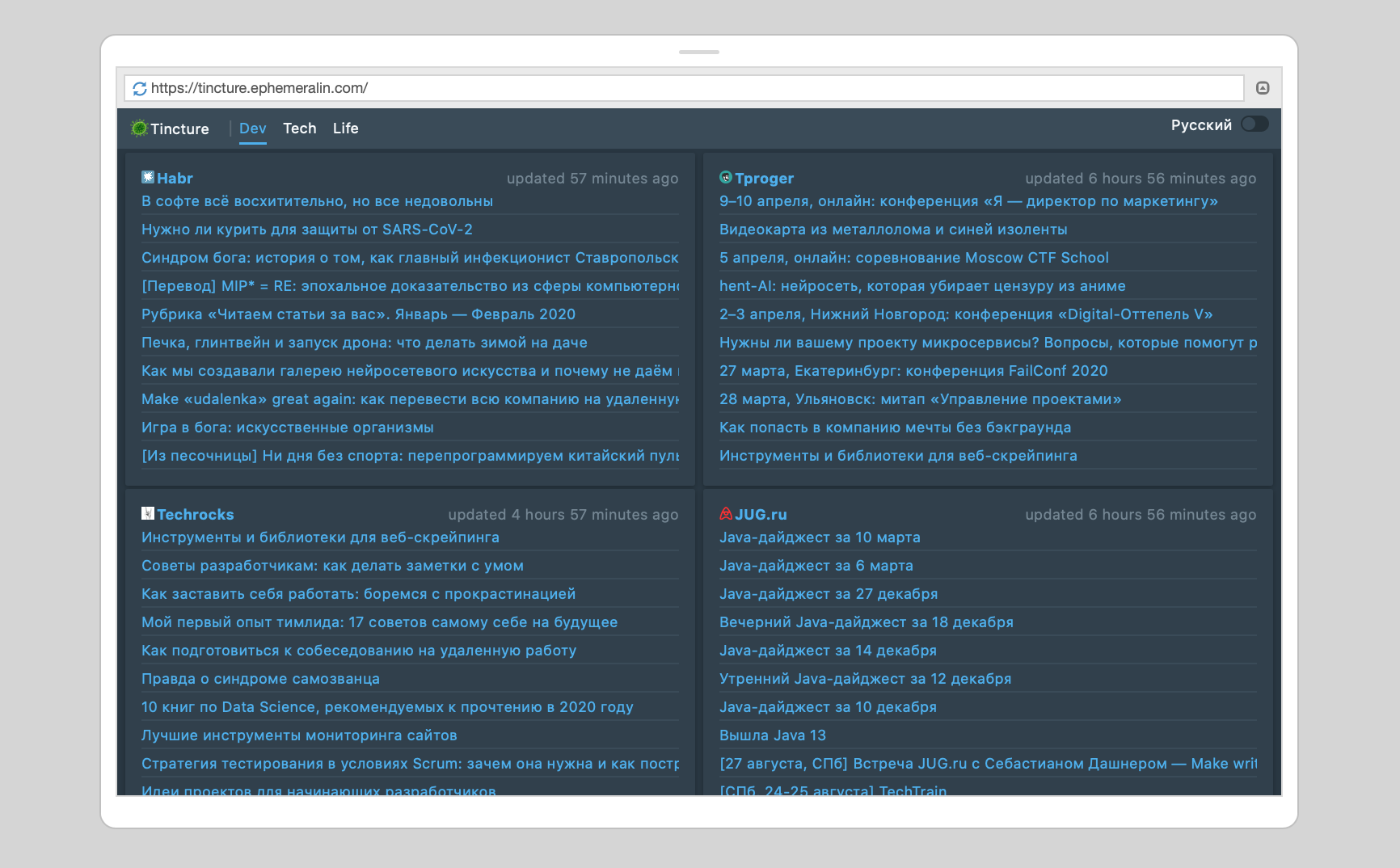Open 'Как заставить себя работать' article
This screenshot has height=868, width=1400.
(x=359, y=594)
